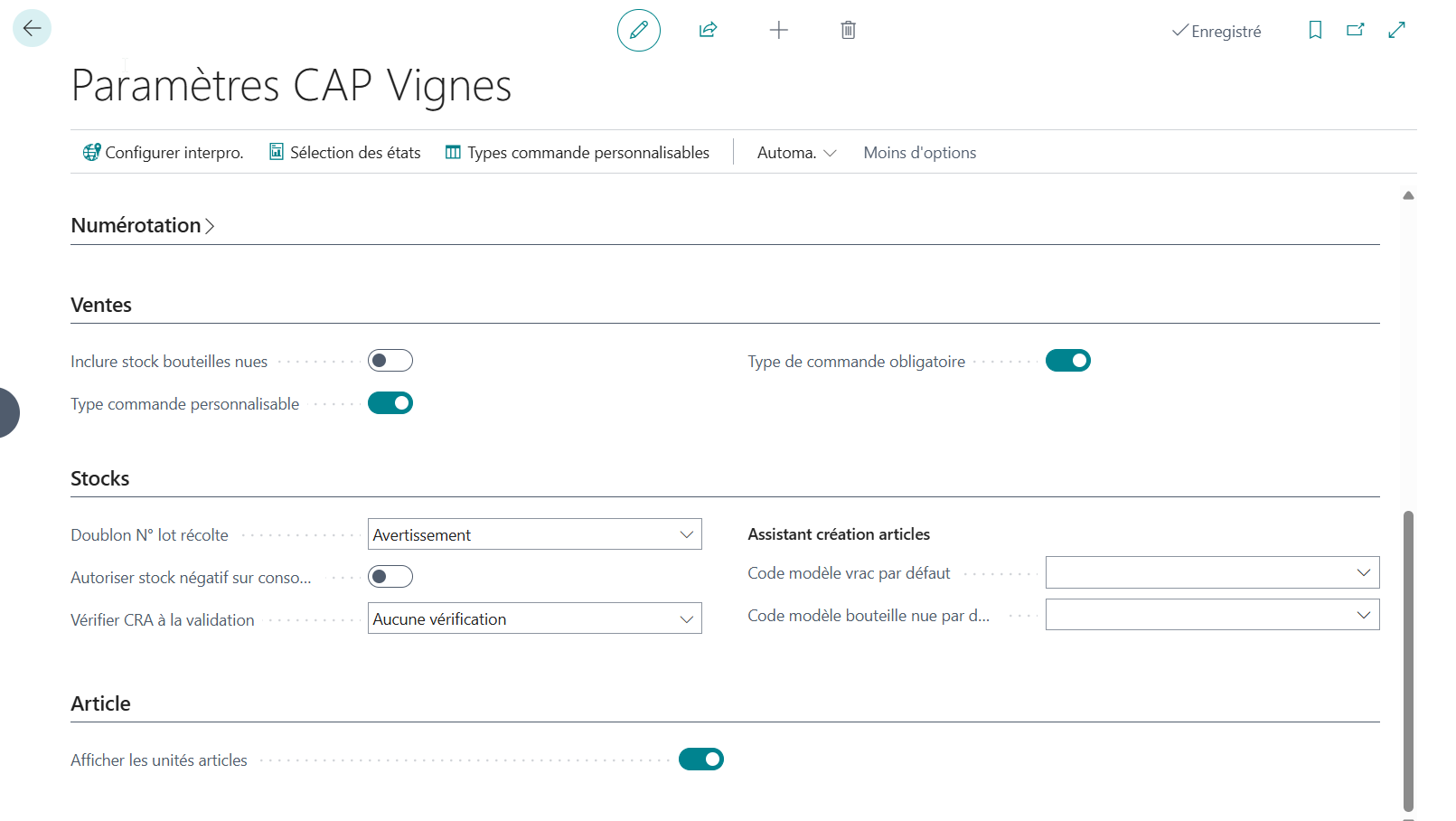The height and width of the screenshot is (821, 1456).
Task: Click the vertical scrollbar thumb
Action: coord(1408,660)
